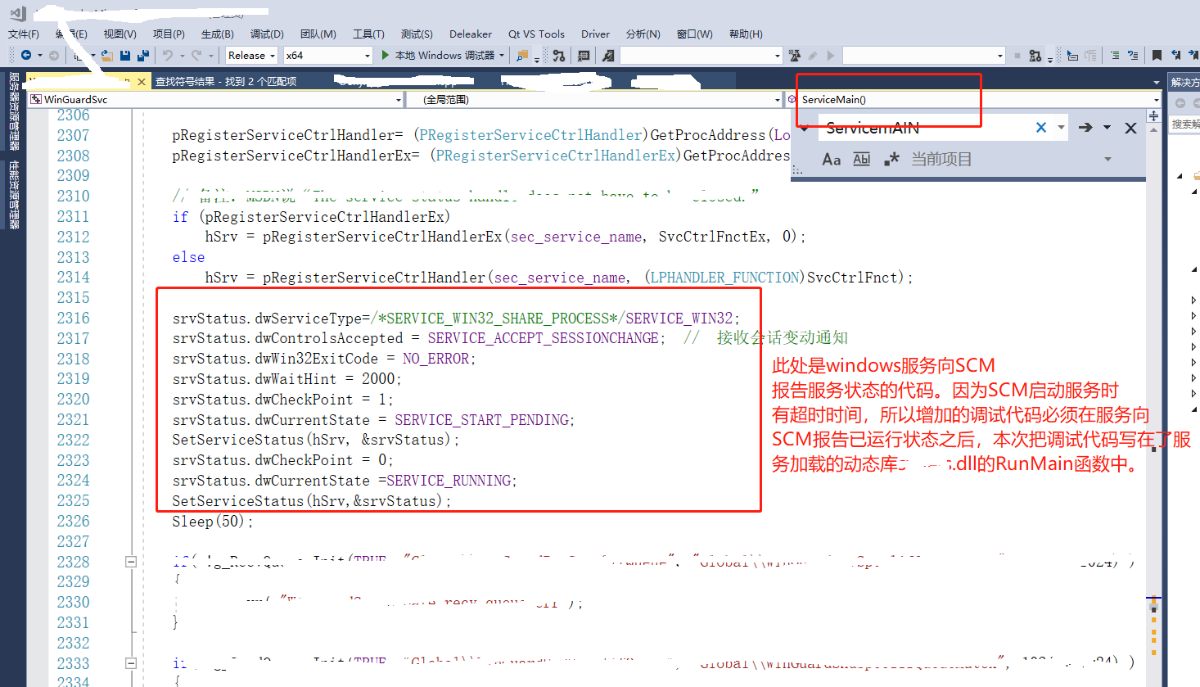Open the Release configuration dropdown

251,55
